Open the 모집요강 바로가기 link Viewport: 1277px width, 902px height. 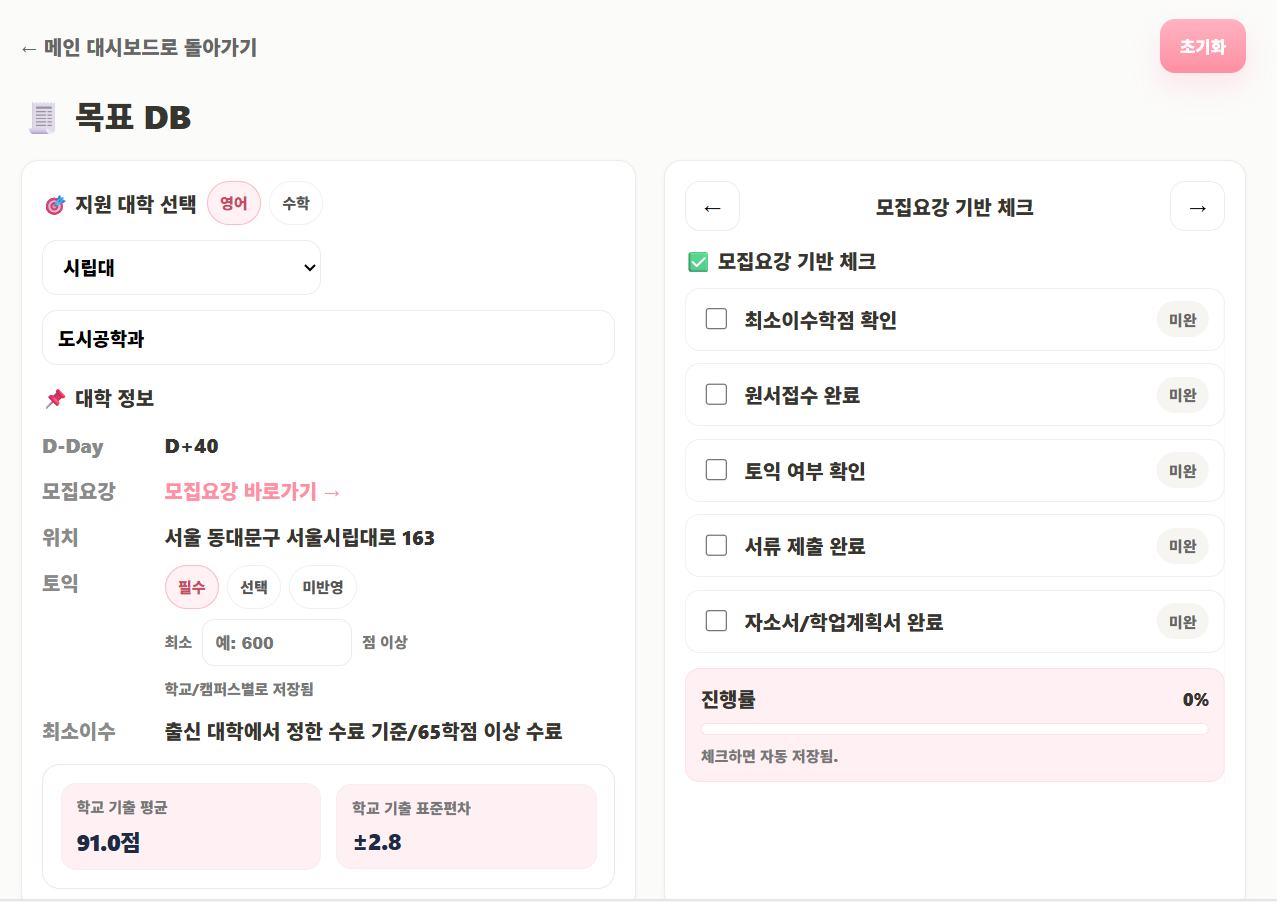253,492
